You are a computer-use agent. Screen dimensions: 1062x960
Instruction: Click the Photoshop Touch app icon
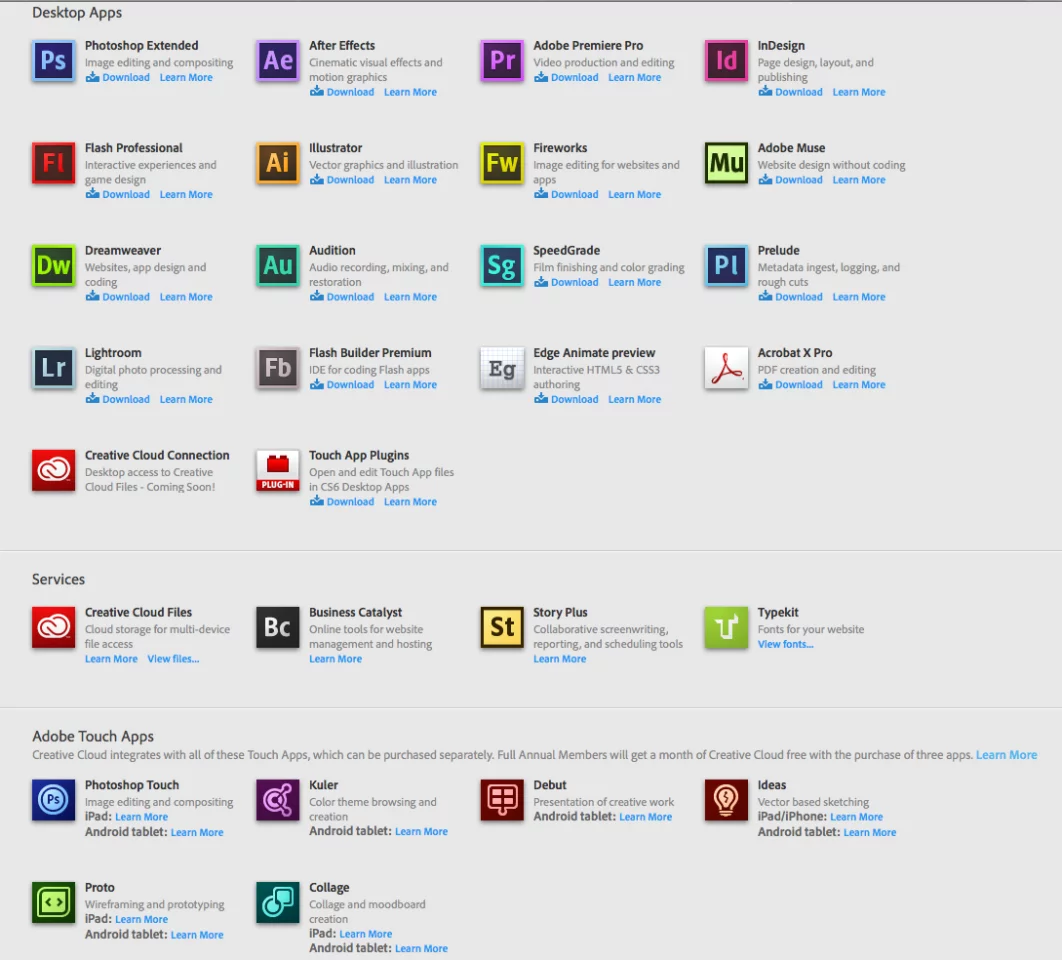[x=52, y=802]
